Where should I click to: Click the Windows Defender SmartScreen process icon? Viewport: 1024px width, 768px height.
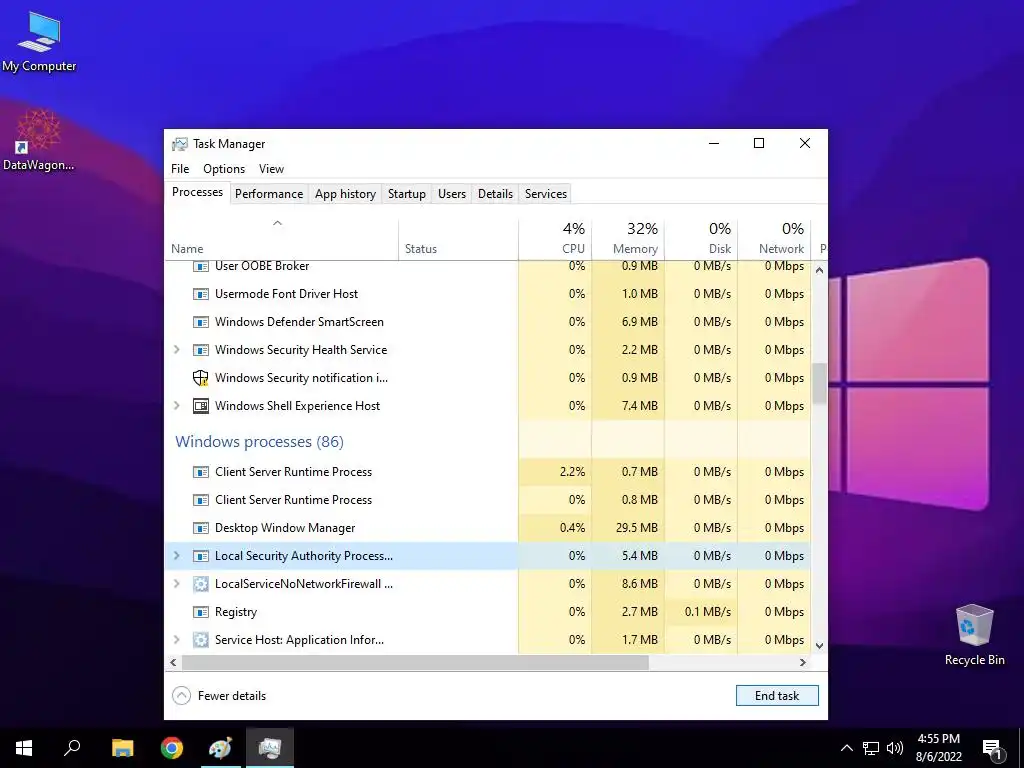pos(200,322)
